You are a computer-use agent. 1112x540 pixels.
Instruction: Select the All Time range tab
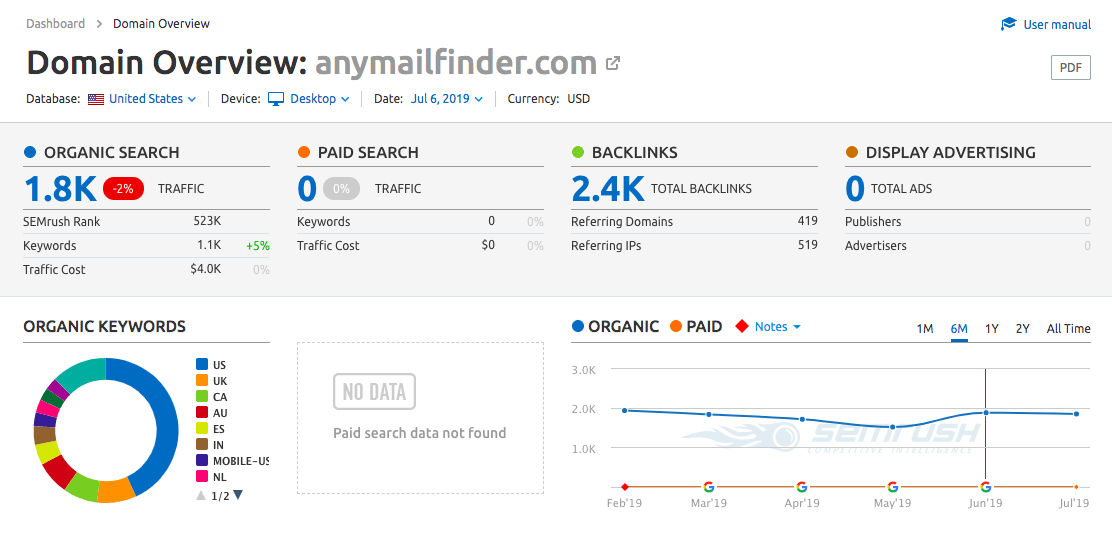point(1069,329)
